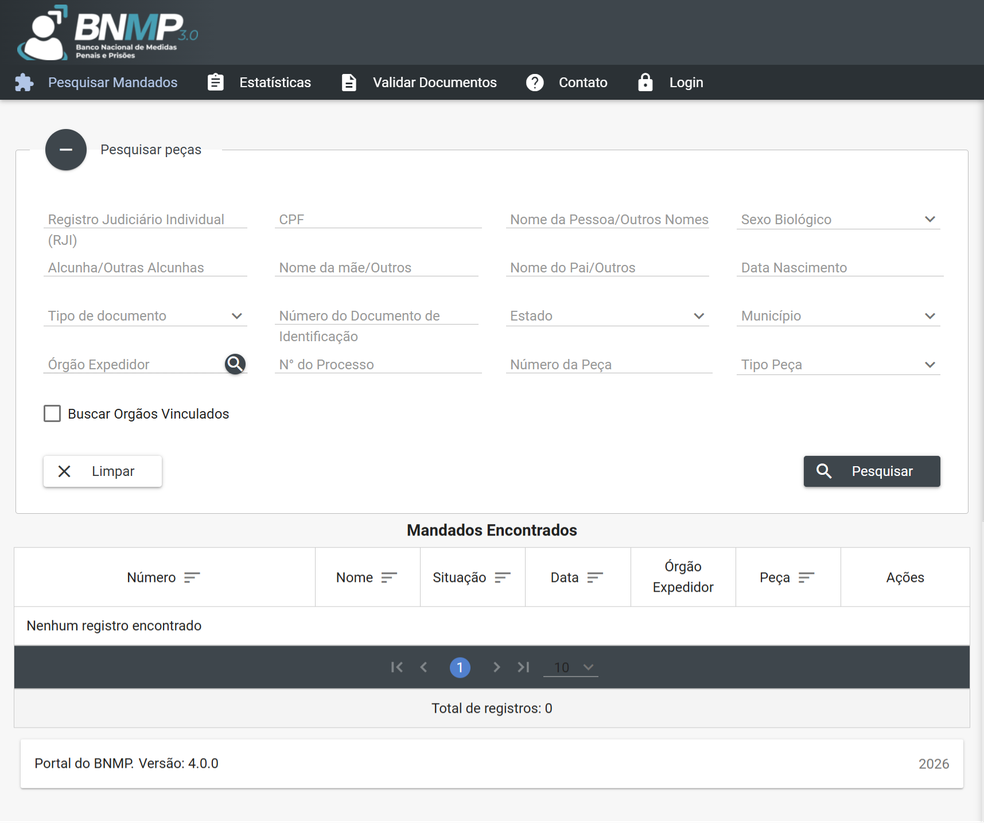984x824 pixels.
Task: Click the BNMP logo in header
Action: 107,33
